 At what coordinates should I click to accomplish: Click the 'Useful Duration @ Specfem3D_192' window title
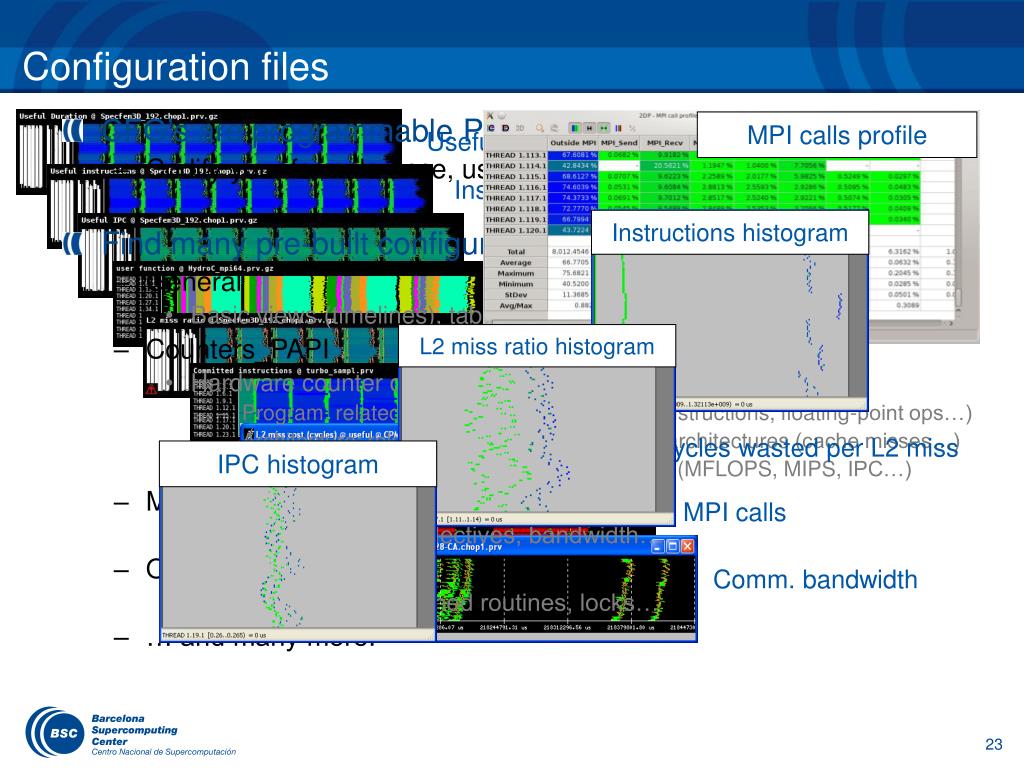119,116
